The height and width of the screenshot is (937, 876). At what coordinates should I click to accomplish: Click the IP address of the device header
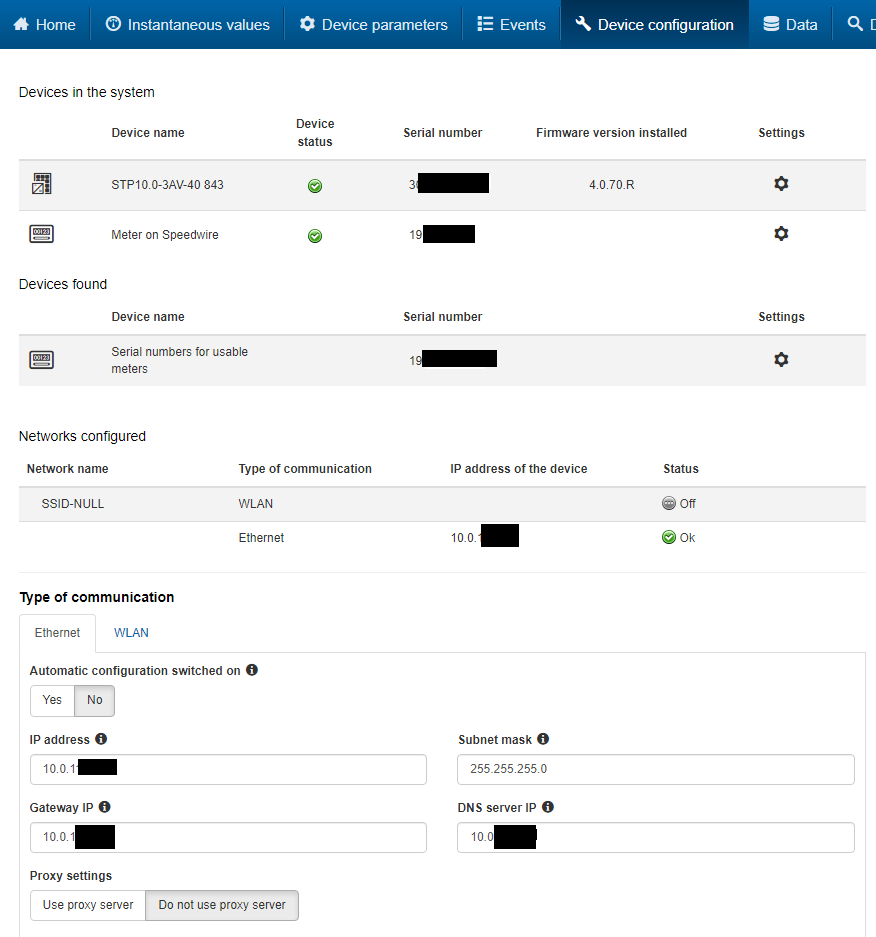519,468
